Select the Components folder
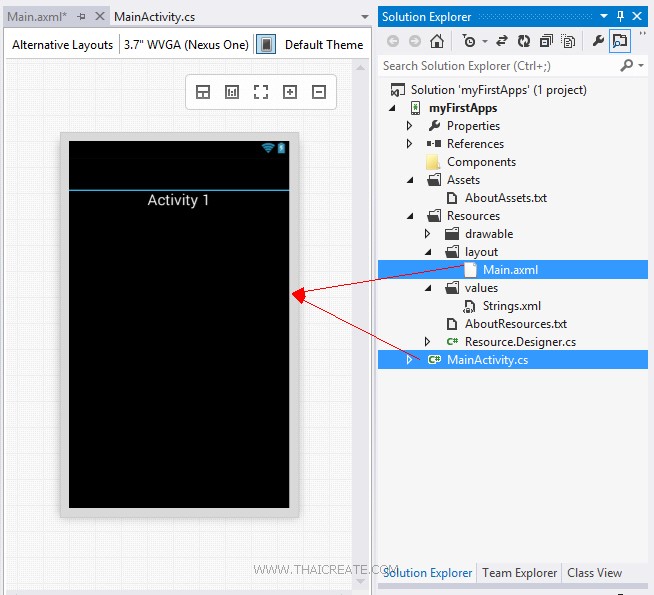This screenshot has height=595, width=654. [x=481, y=162]
